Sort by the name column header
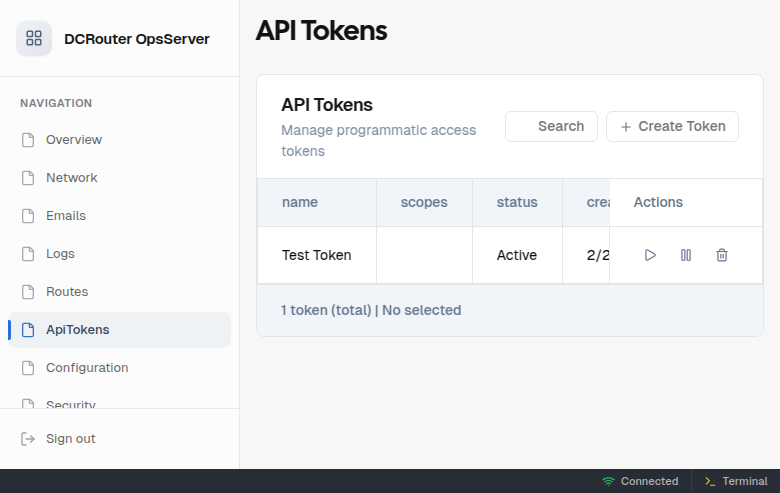This screenshot has width=780, height=493. 300,202
